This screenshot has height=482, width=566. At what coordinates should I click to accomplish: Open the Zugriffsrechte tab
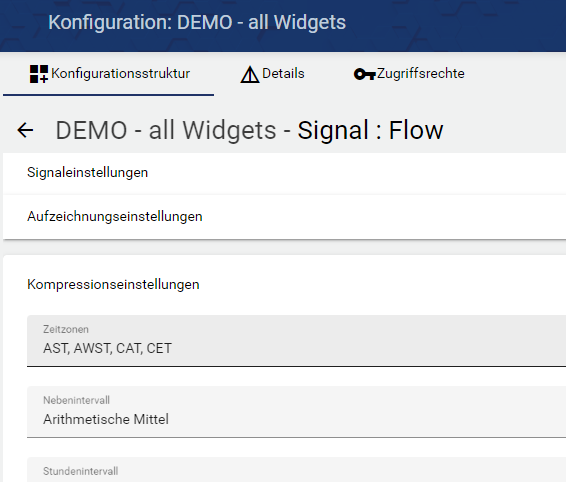click(409, 74)
